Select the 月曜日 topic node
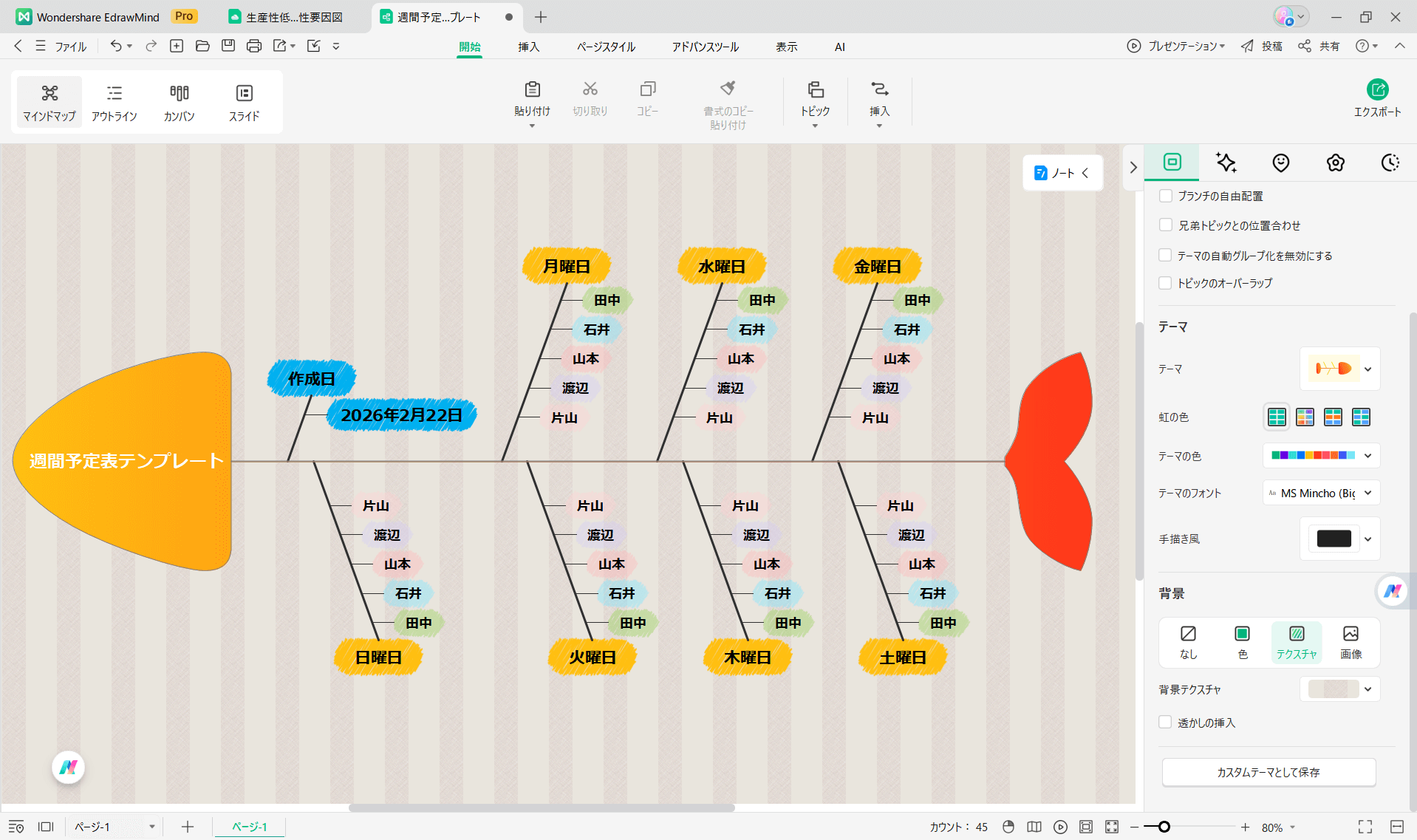1417x840 pixels. point(567,267)
